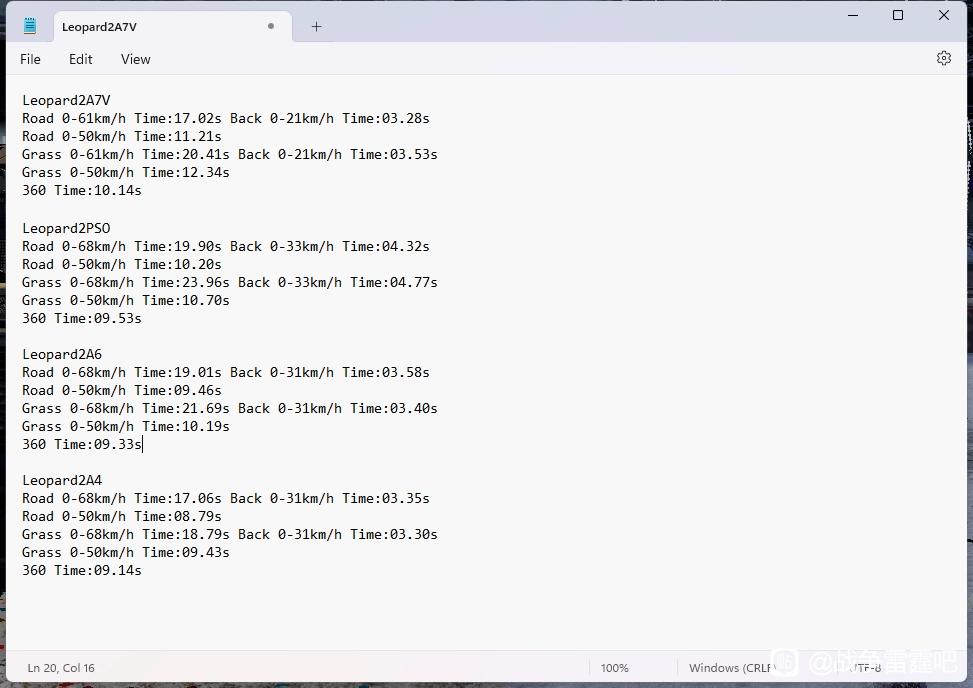973x688 pixels.
Task: Place cursor in line 'Road 0-68km/h Time:19.01s'
Action: [x=122, y=372]
